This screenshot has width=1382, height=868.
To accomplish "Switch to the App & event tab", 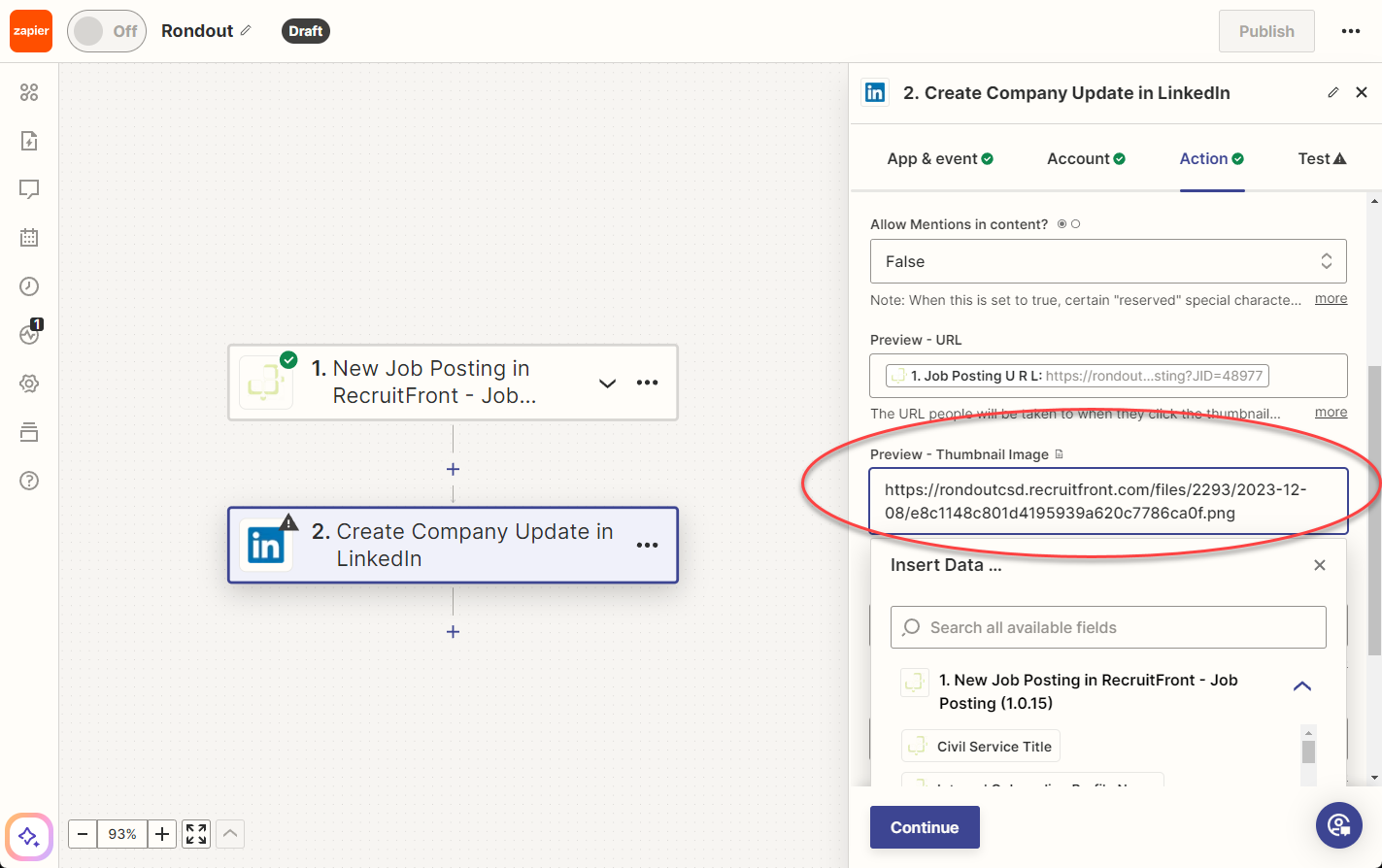I will tap(940, 158).
